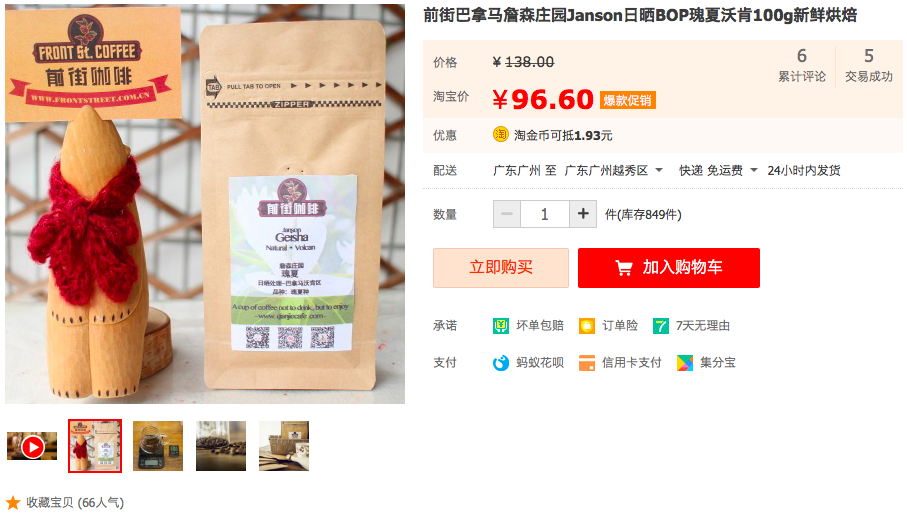907x513 pixels.
Task: Open the 广东广州越秀区 destination dropdown
Action: (x=613, y=171)
